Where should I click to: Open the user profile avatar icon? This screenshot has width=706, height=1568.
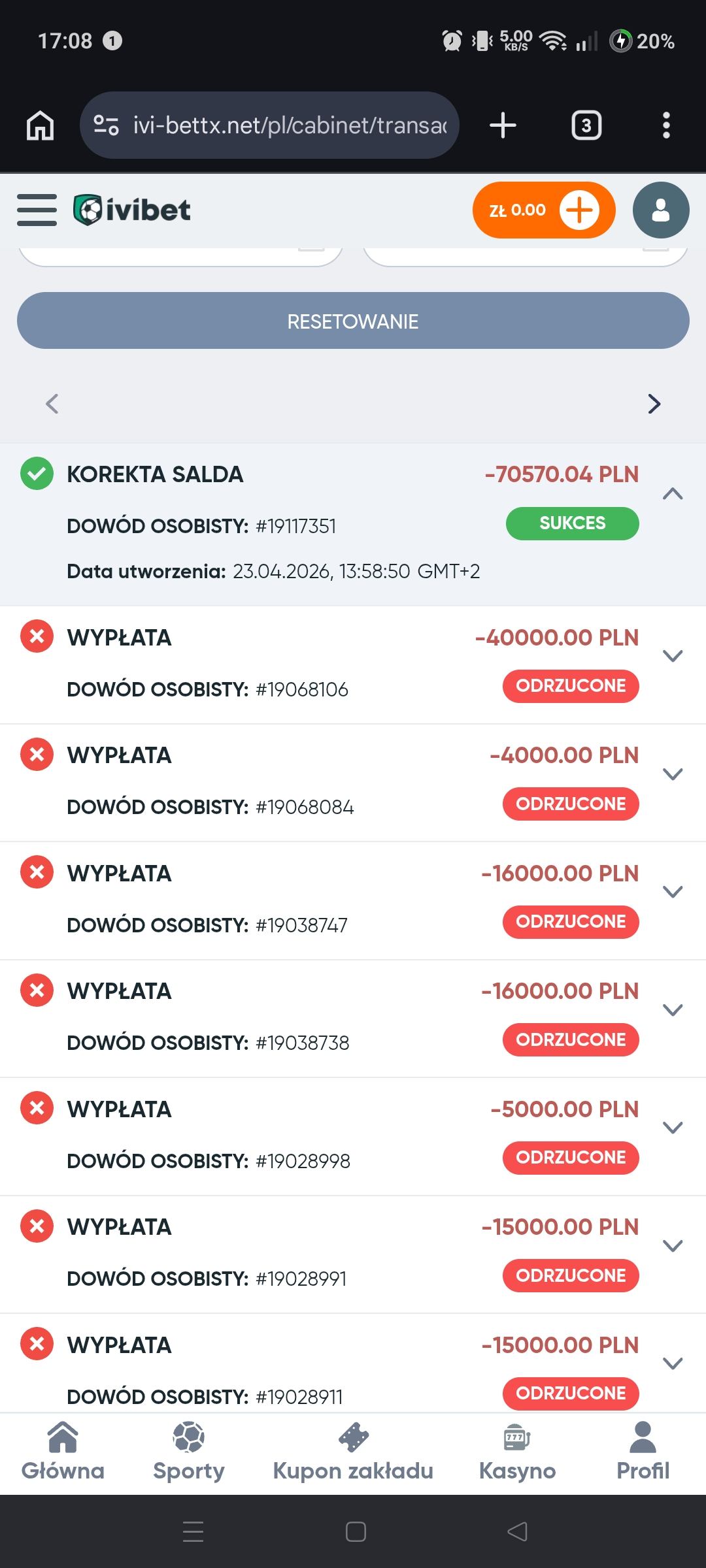point(660,210)
